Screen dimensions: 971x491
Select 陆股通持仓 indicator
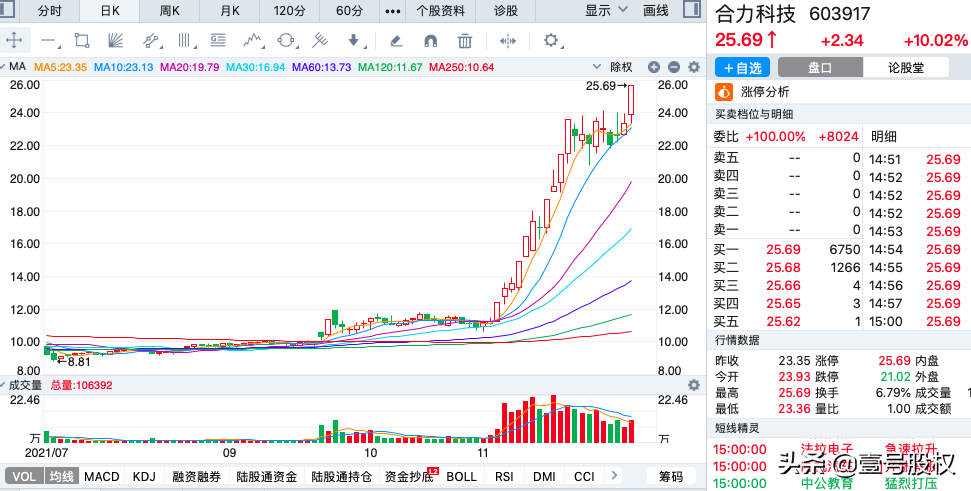[x=341, y=476]
